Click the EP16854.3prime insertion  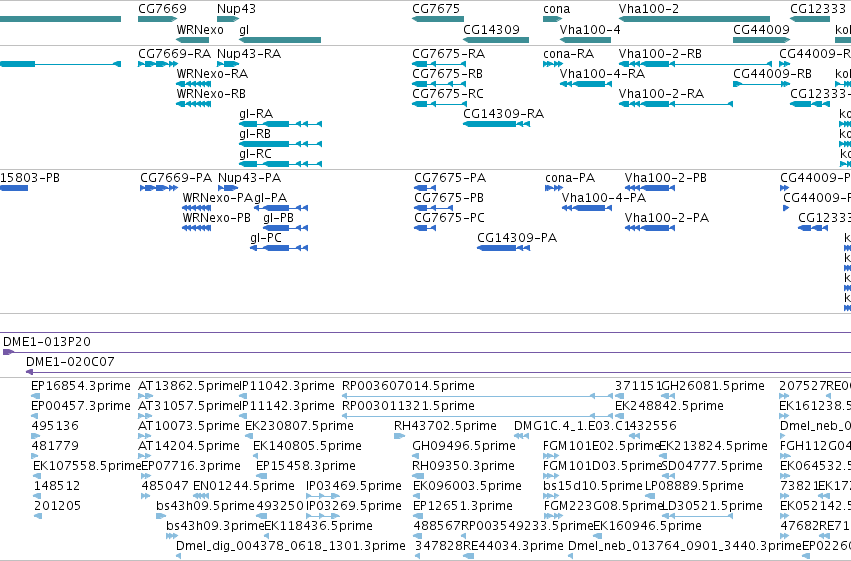35,397
